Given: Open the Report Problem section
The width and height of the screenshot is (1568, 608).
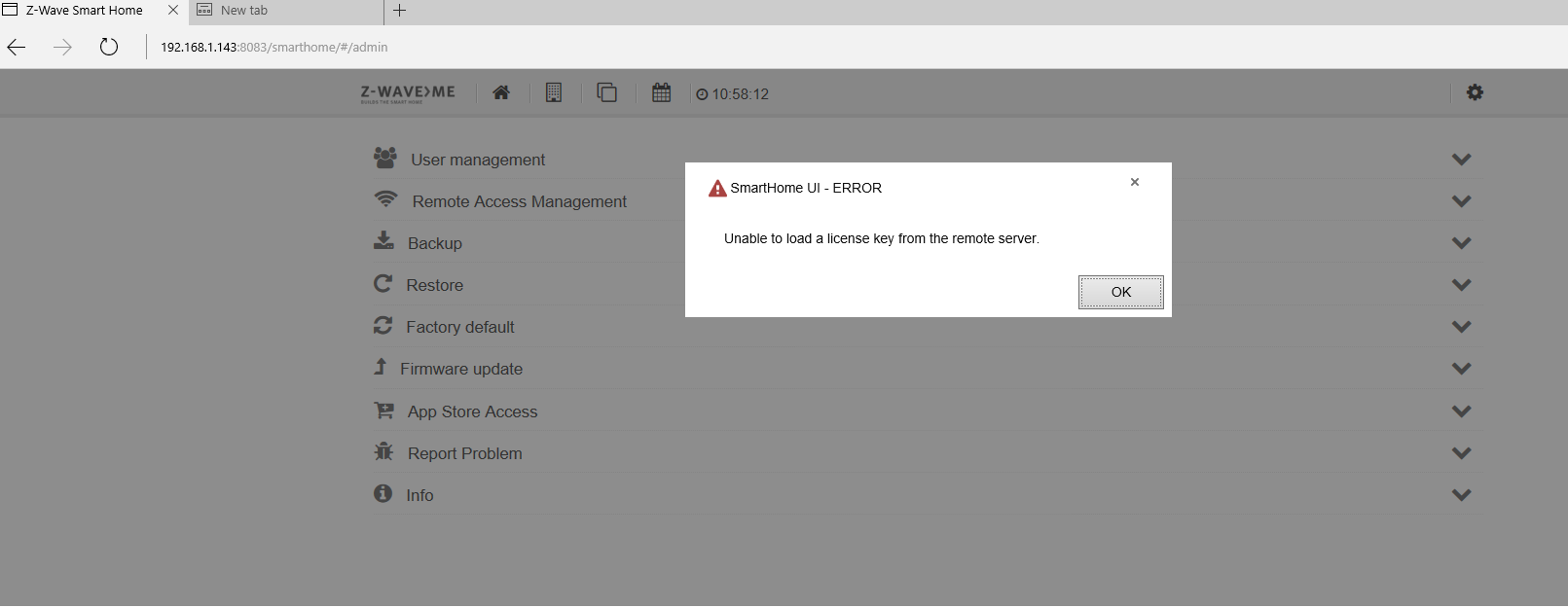Looking at the screenshot, I should pos(464,453).
